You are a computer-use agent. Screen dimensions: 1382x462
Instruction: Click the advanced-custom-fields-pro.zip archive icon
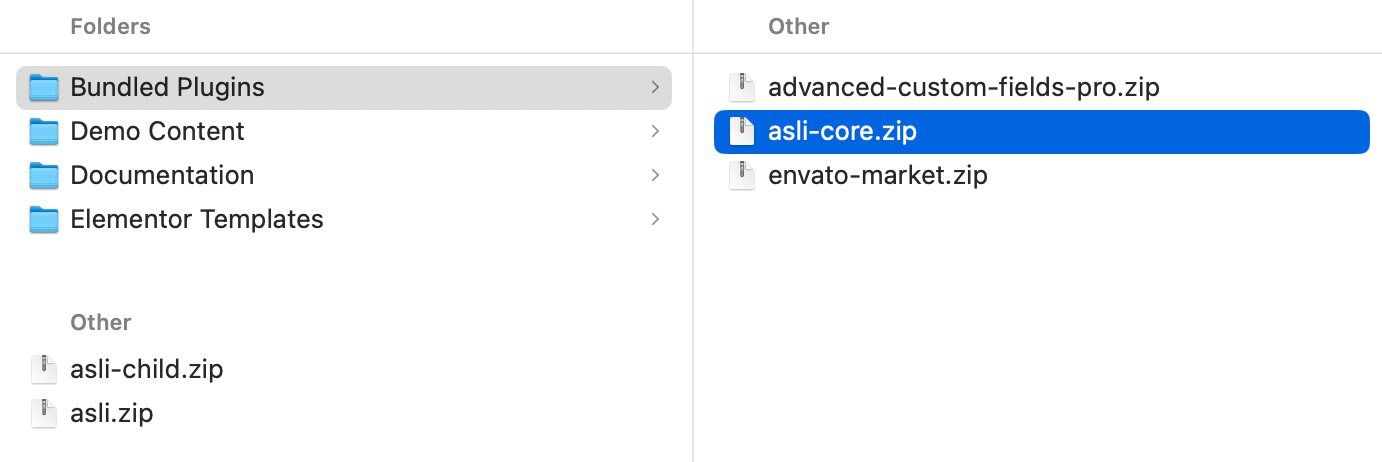click(741, 88)
